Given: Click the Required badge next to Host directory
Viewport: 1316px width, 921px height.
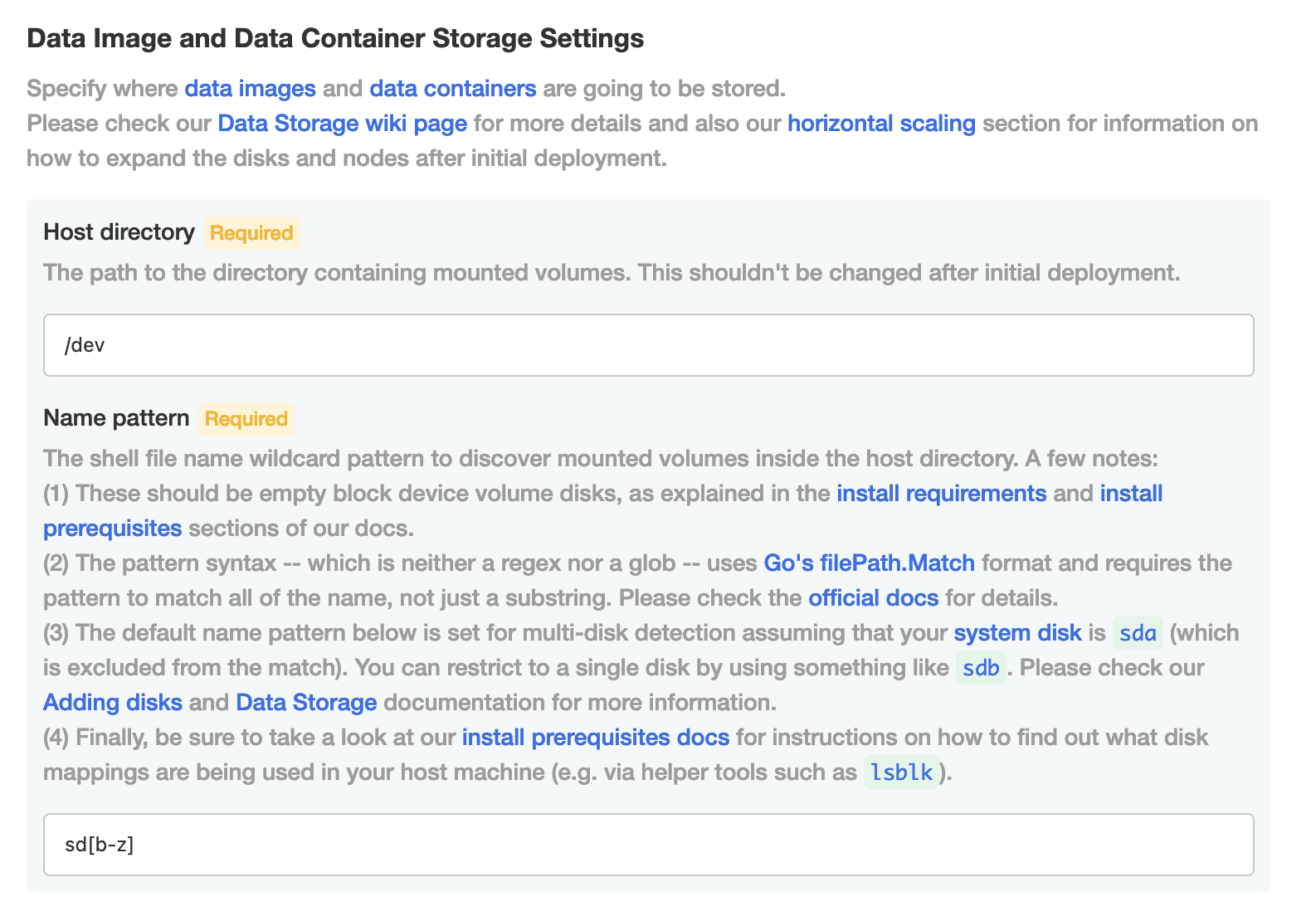Looking at the screenshot, I should coord(251,233).
